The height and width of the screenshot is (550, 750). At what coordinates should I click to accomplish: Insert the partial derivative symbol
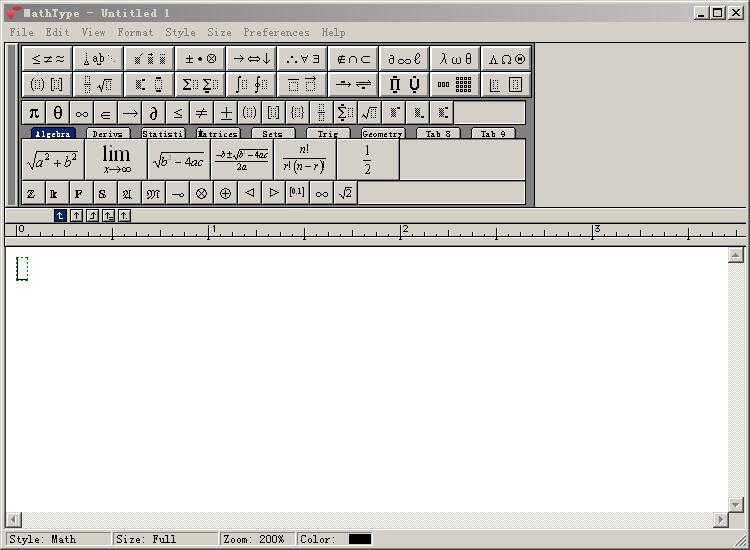154,113
